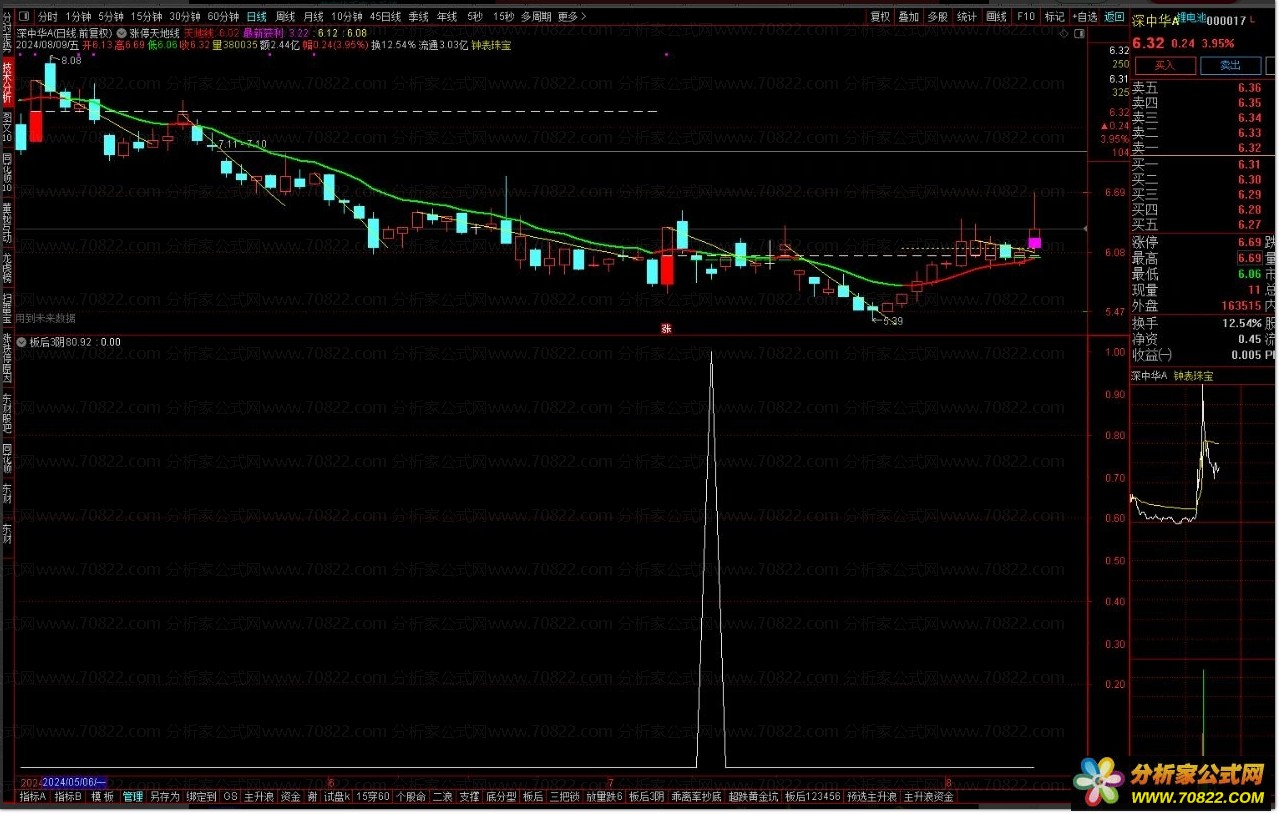This screenshot has width=1281, height=814.
Task: Click the 买入 buy button
Action: pos(1166,65)
